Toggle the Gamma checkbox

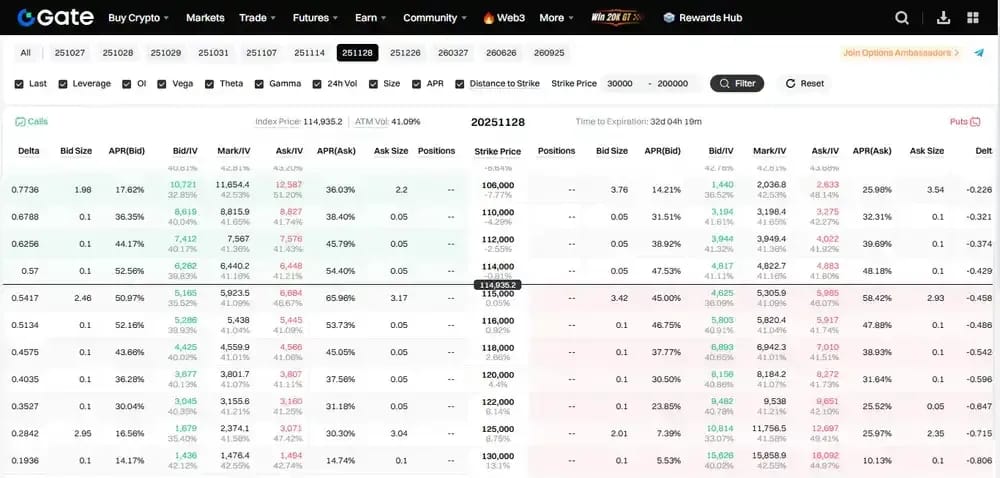259,83
